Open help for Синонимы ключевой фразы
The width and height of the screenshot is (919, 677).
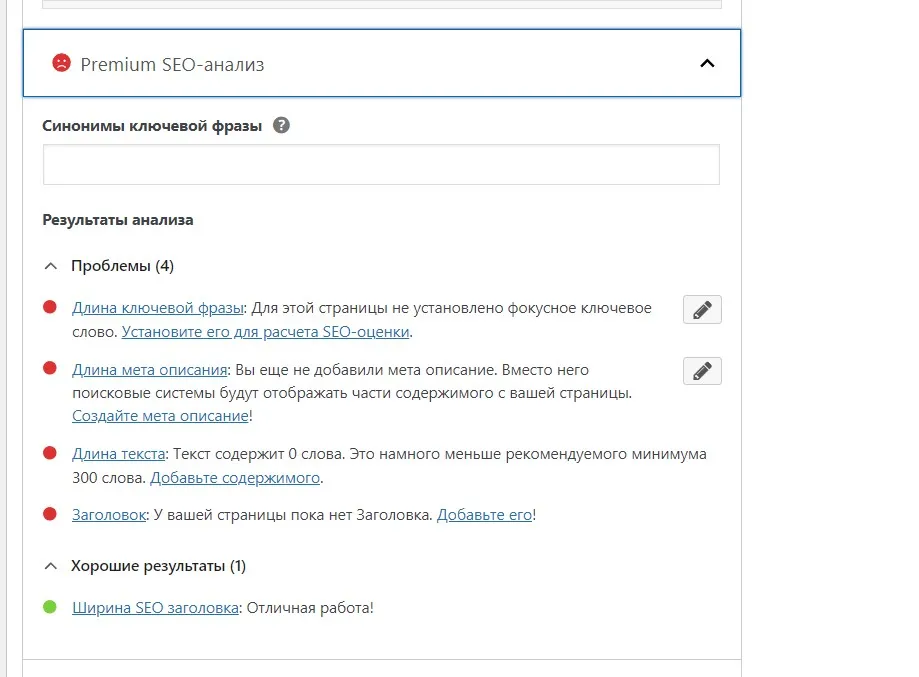tap(281, 126)
